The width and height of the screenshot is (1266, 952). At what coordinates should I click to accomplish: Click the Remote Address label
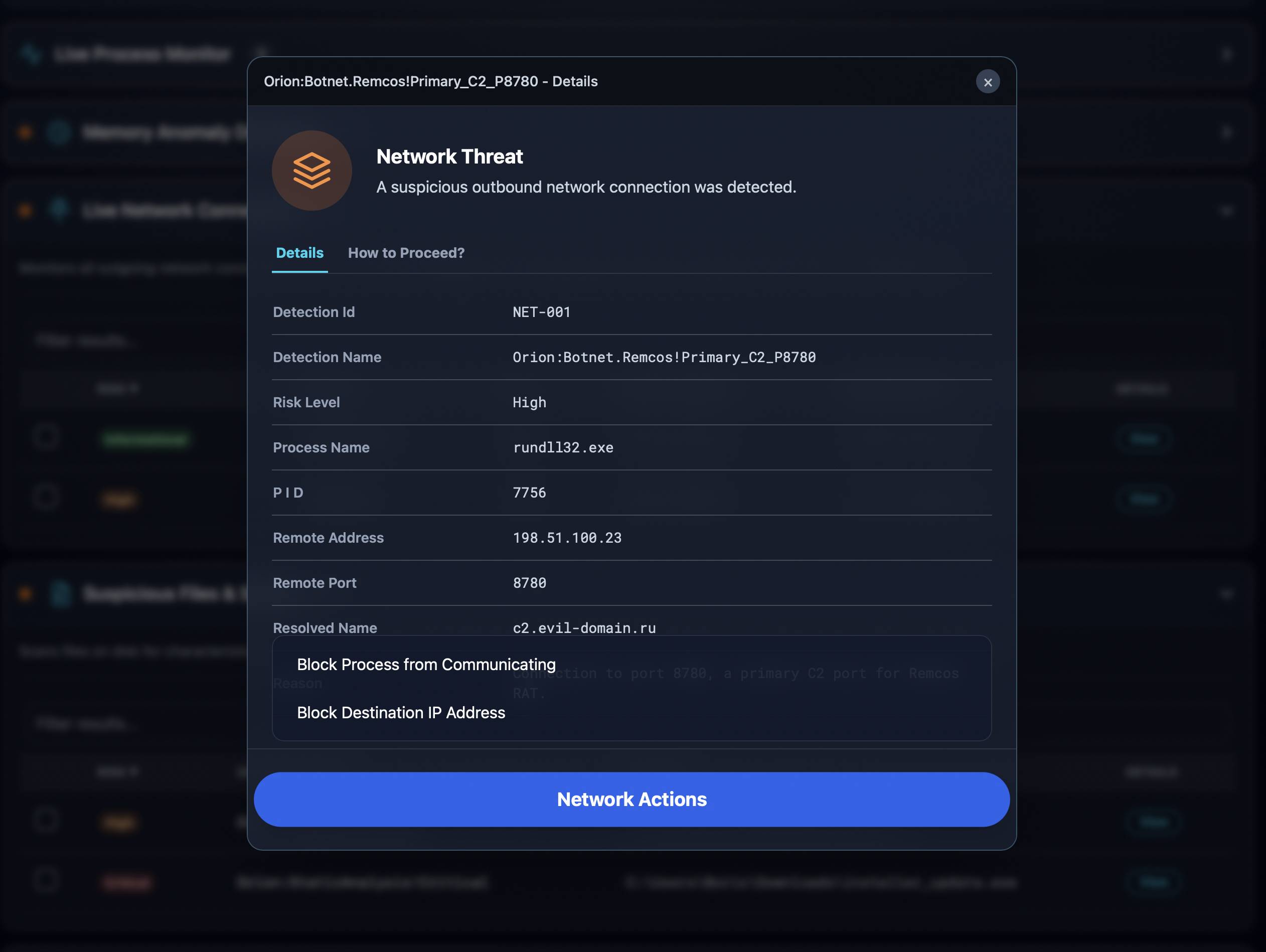328,538
